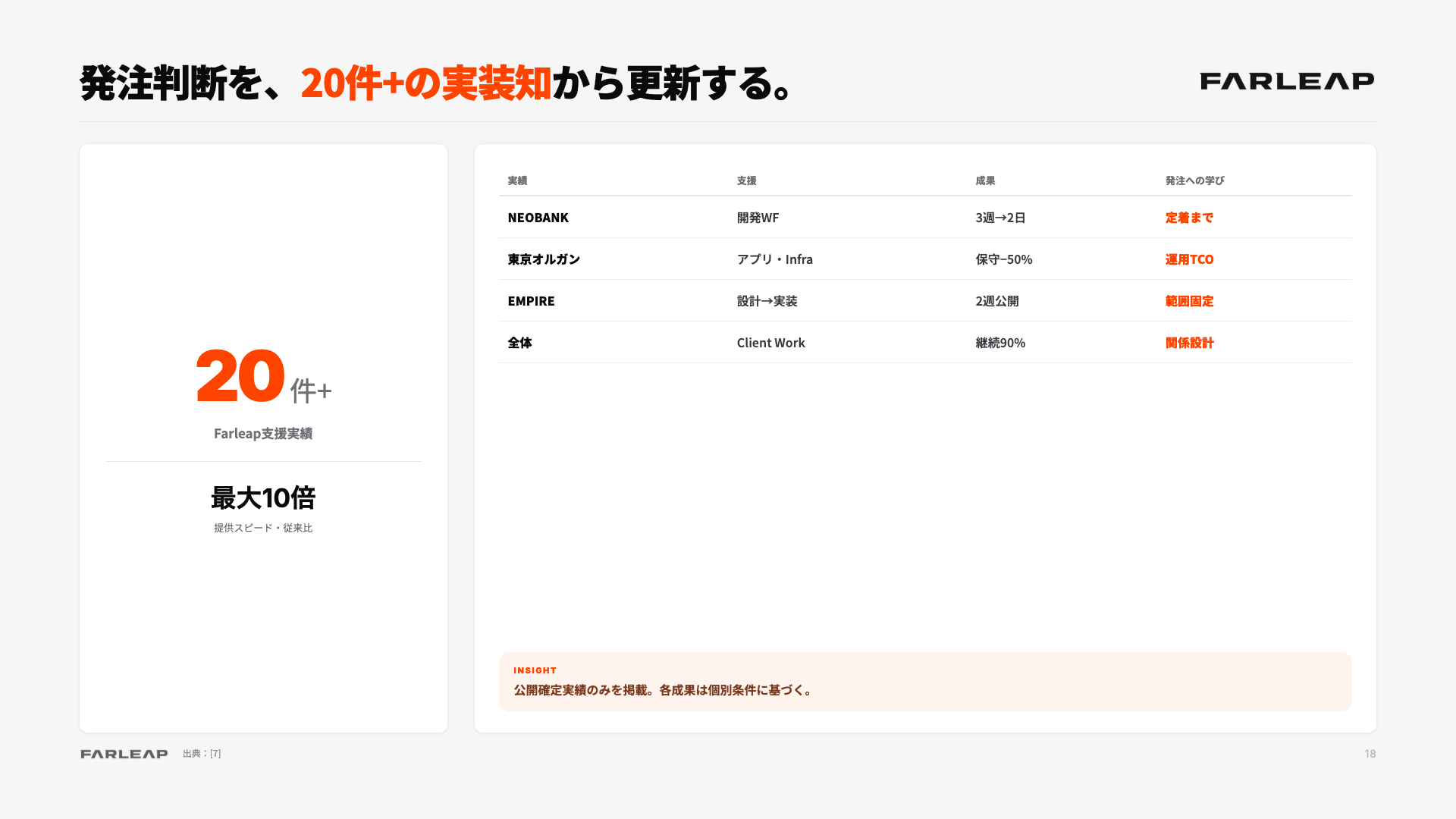The height and width of the screenshot is (819, 1456).
Task: Click the small FARLEAP footer logo
Action: click(x=124, y=754)
